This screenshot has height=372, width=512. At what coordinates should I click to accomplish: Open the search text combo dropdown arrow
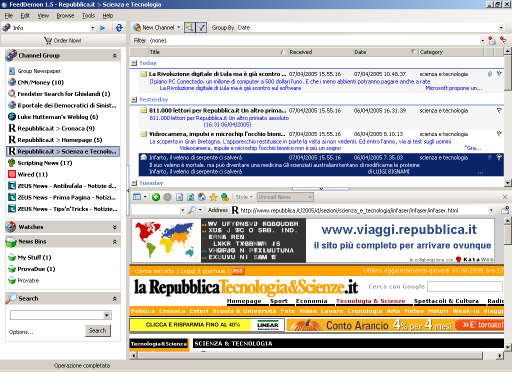tap(107, 315)
